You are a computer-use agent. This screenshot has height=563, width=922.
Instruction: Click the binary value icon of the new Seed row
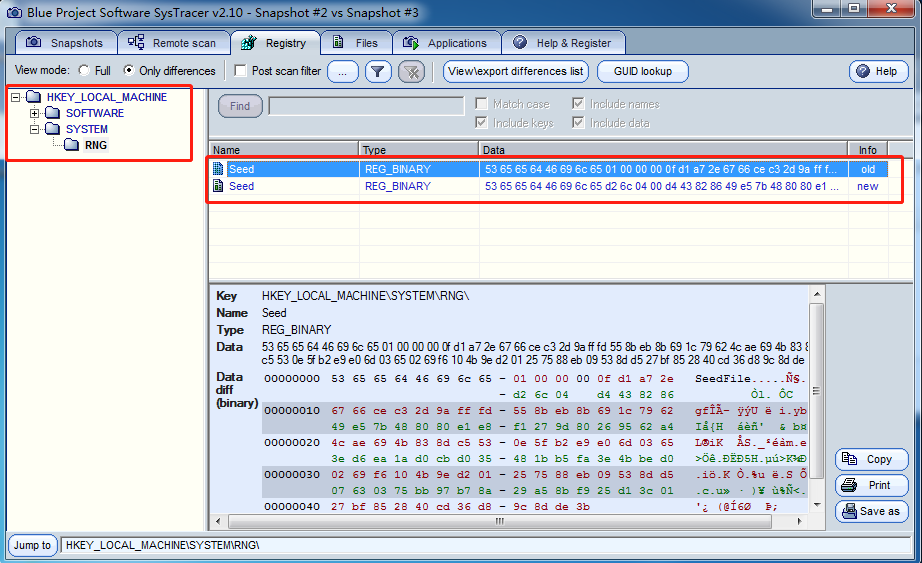[x=218, y=186]
